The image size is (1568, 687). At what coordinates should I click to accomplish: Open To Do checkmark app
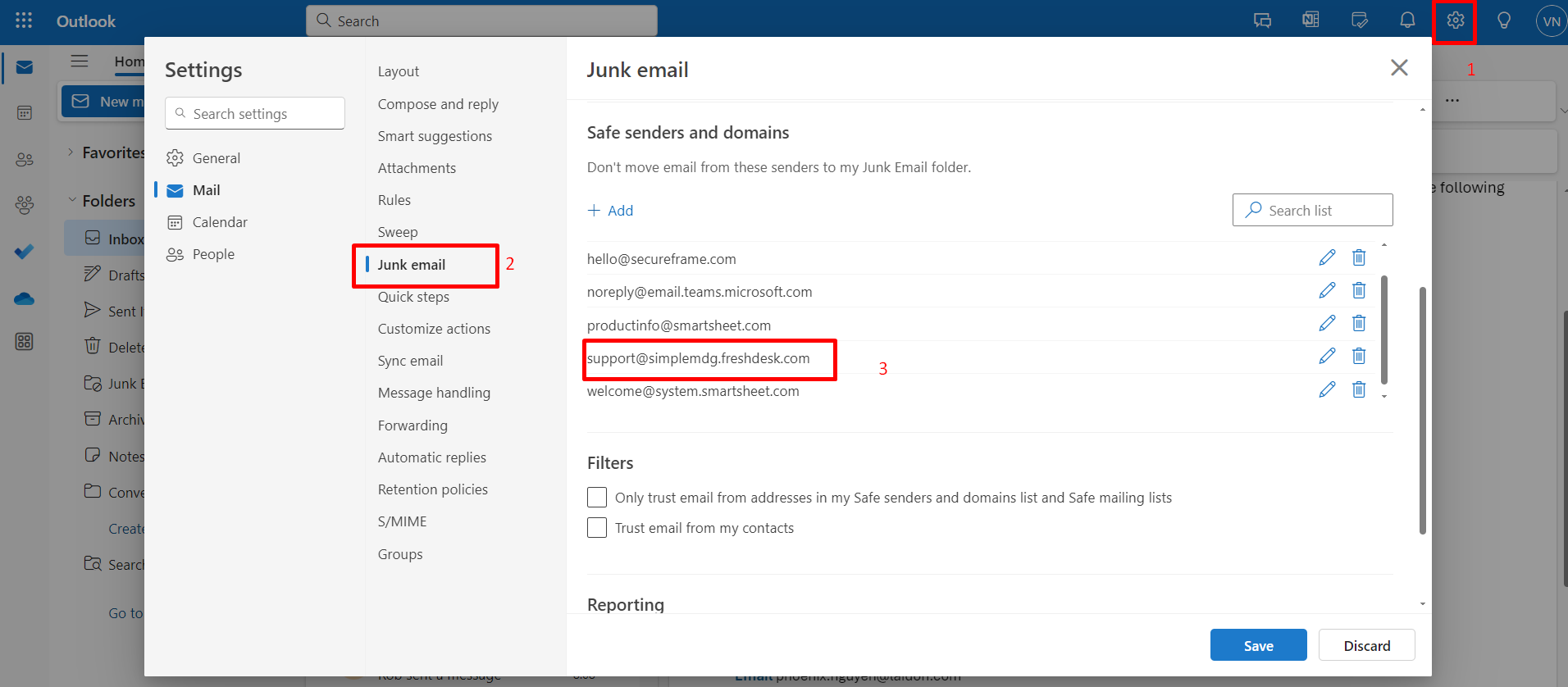point(25,251)
